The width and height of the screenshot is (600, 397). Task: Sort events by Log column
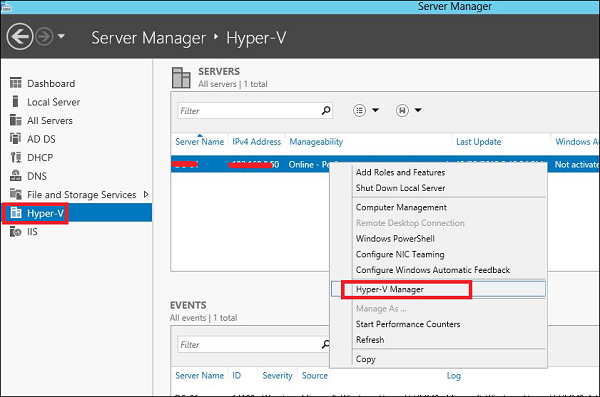[453, 376]
